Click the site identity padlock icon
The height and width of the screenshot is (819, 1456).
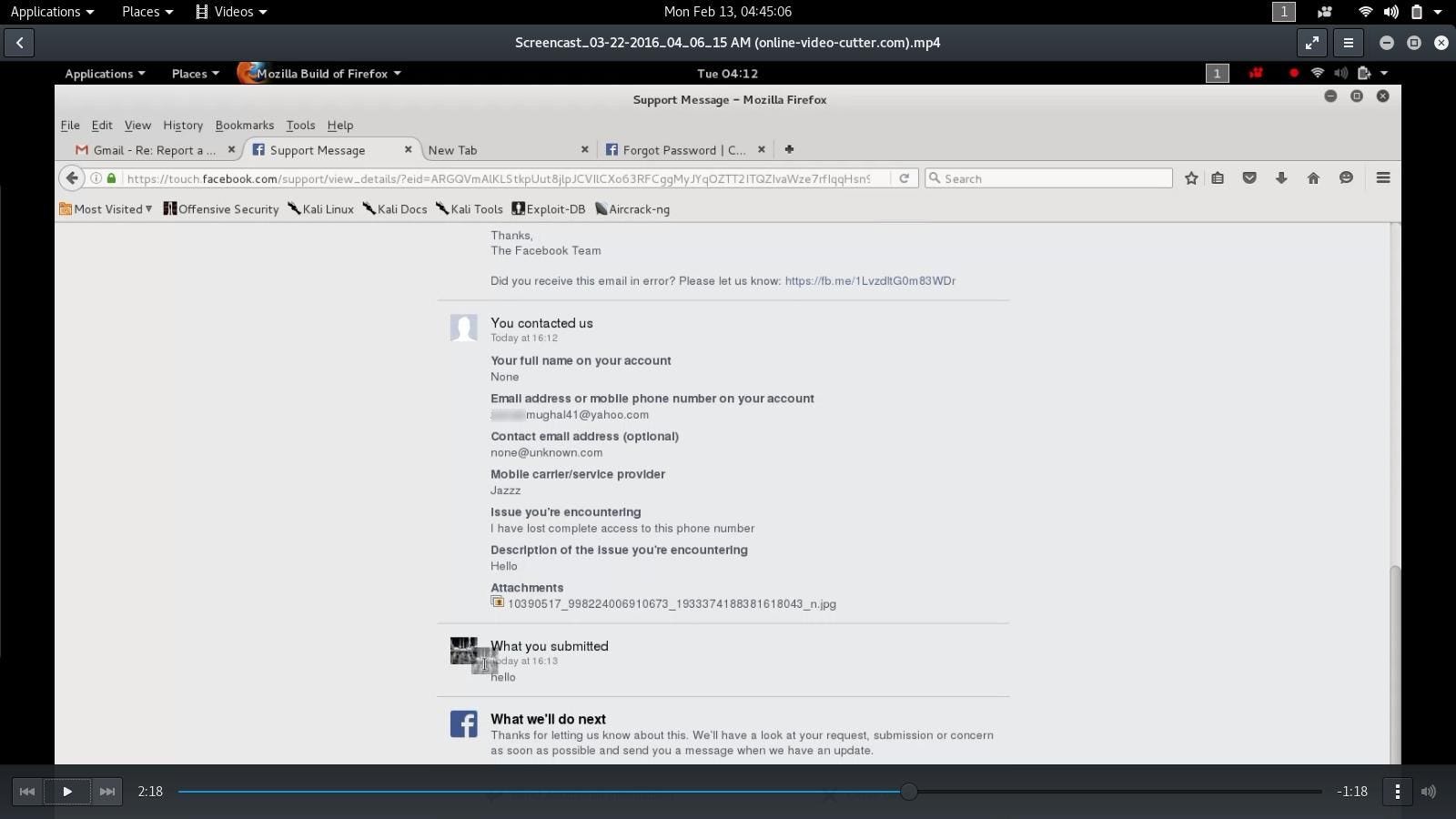[111, 178]
